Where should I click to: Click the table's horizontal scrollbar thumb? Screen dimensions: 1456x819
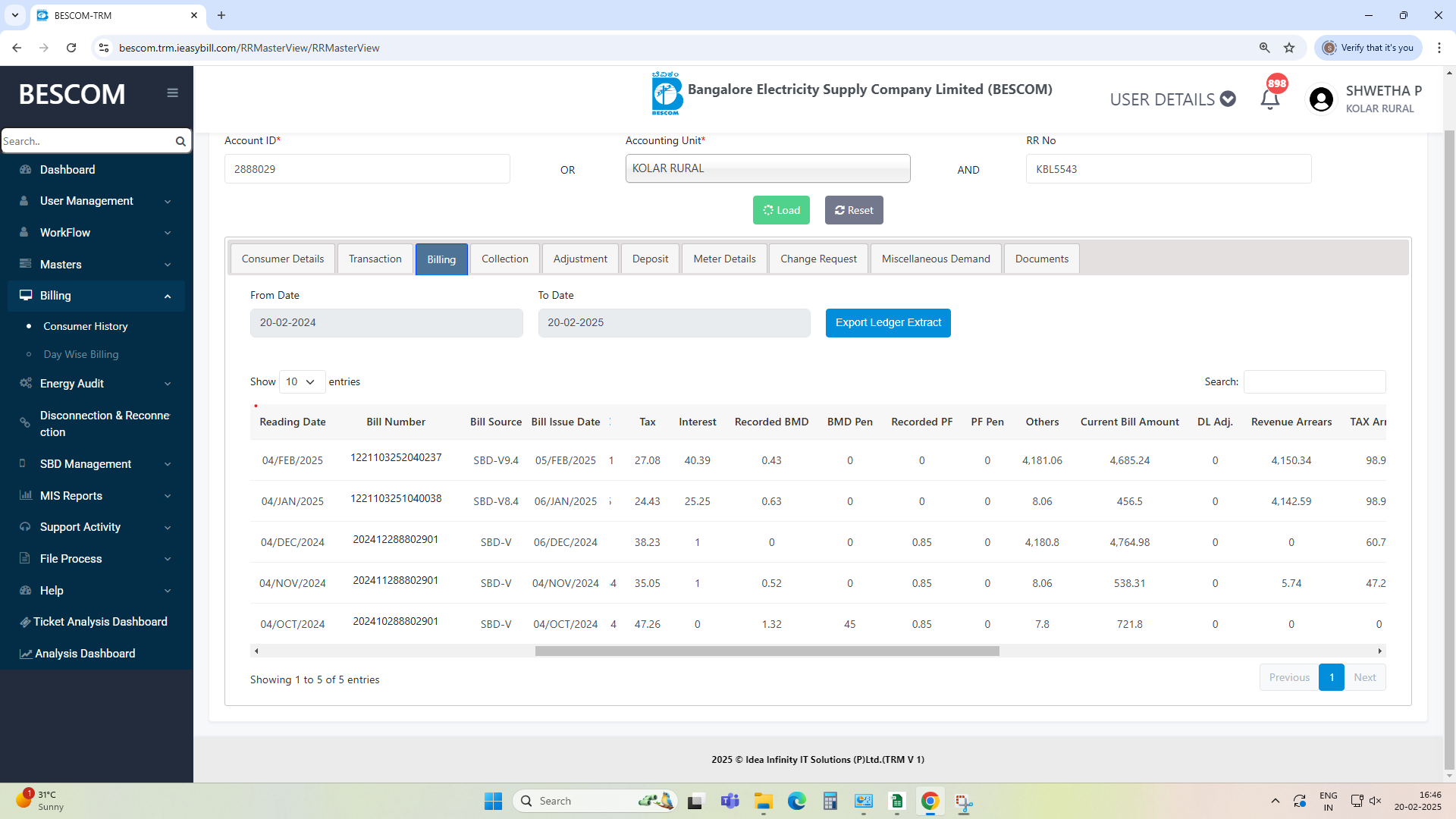coord(767,651)
